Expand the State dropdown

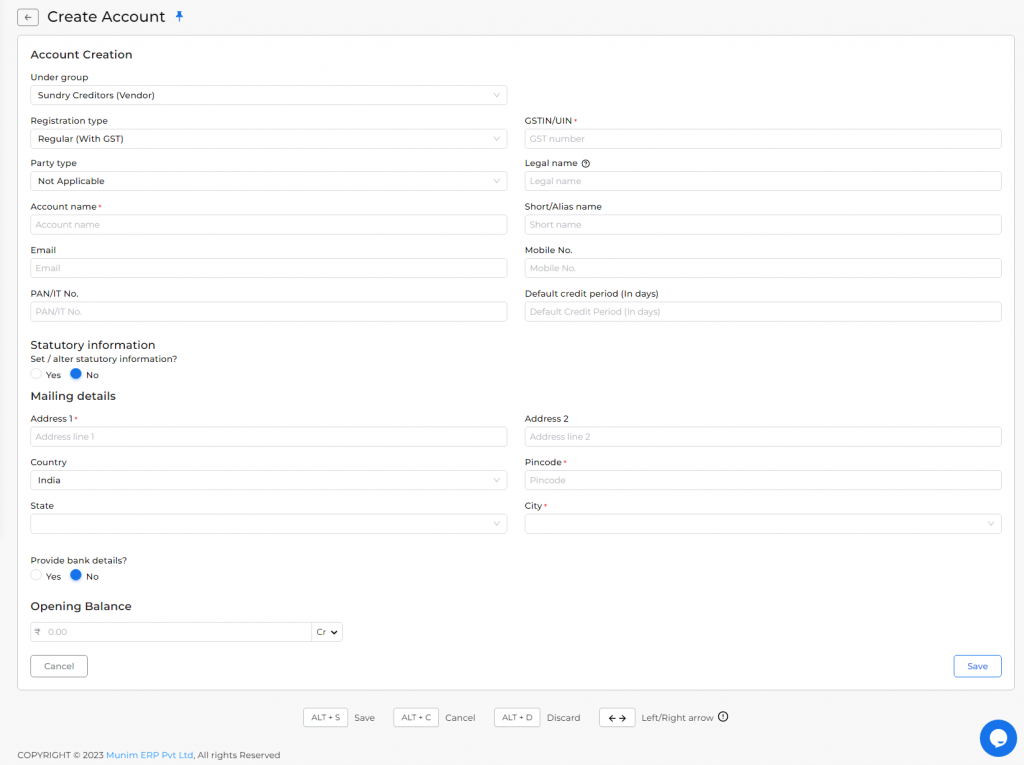click(268, 523)
